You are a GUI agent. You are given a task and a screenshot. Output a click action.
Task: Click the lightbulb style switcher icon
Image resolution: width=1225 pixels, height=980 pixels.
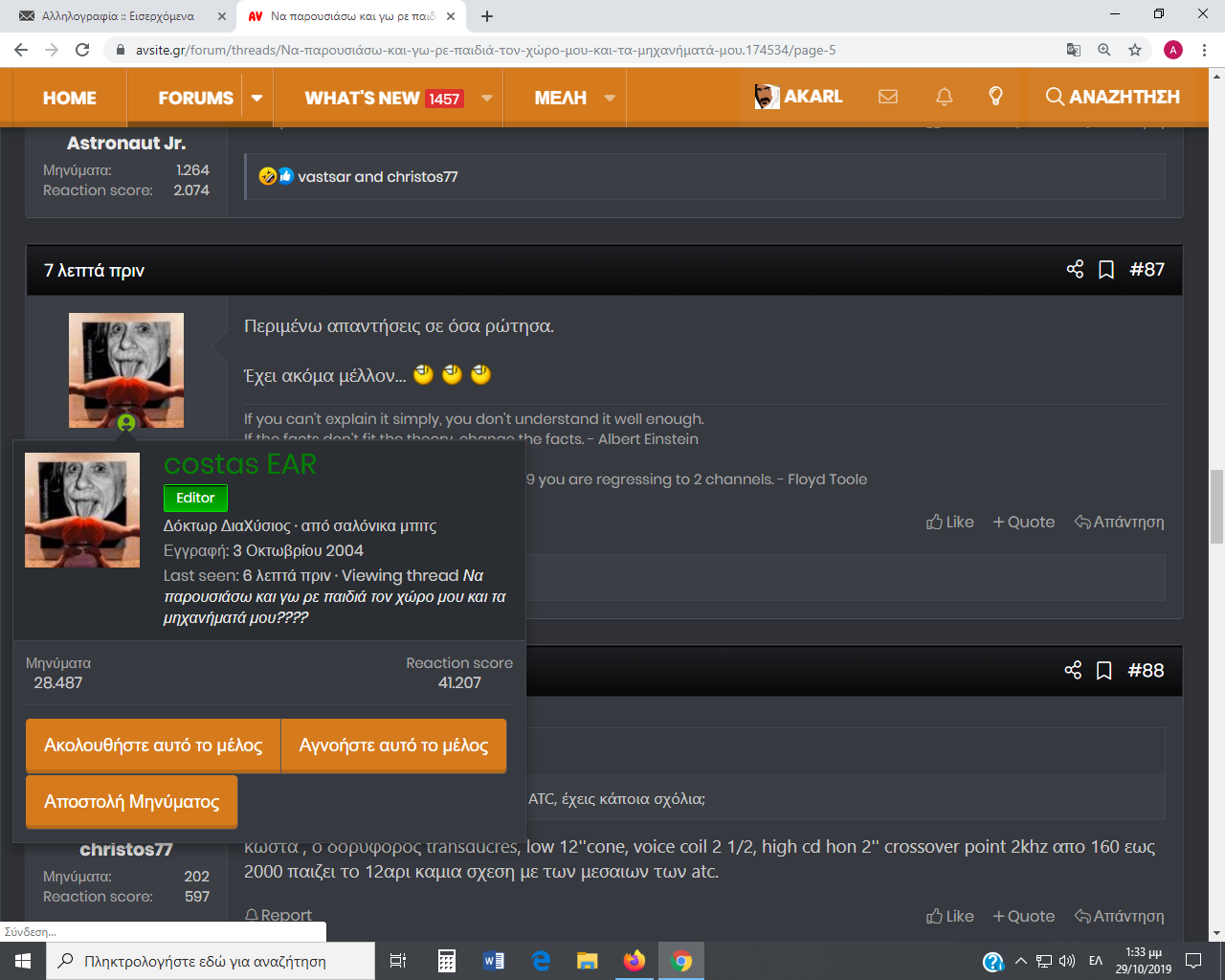pyautogui.click(x=995, y=97)
